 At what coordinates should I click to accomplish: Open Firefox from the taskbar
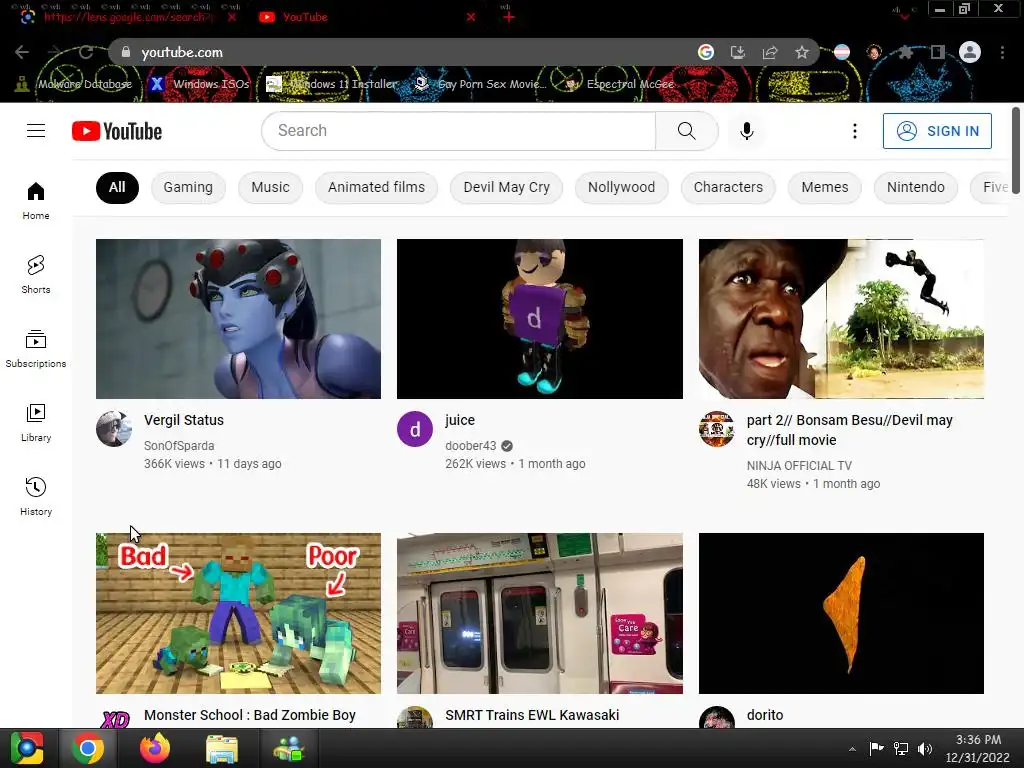click(x=155, y=748)
